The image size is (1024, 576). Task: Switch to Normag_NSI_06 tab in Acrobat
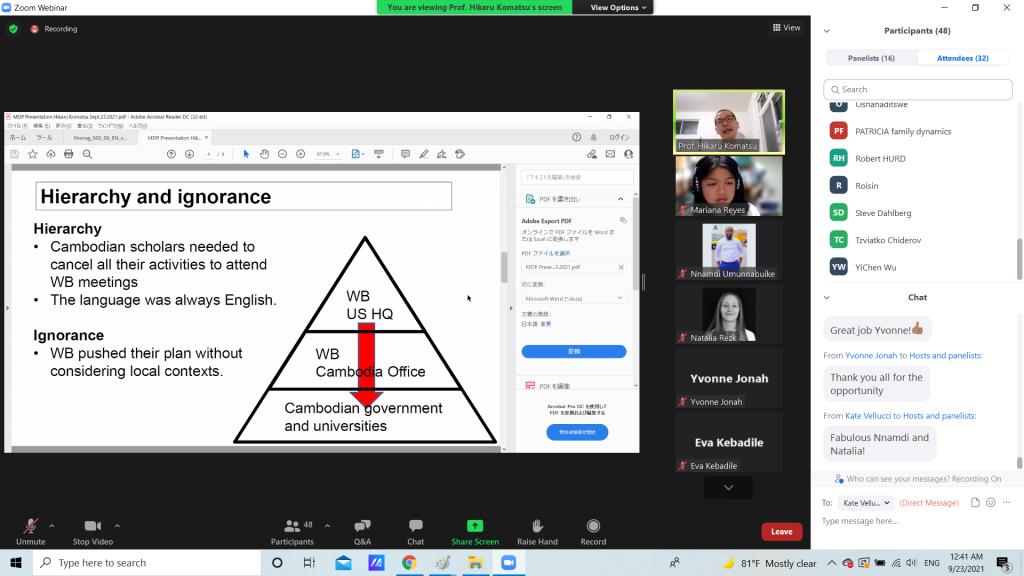click(x=99, y=138)
